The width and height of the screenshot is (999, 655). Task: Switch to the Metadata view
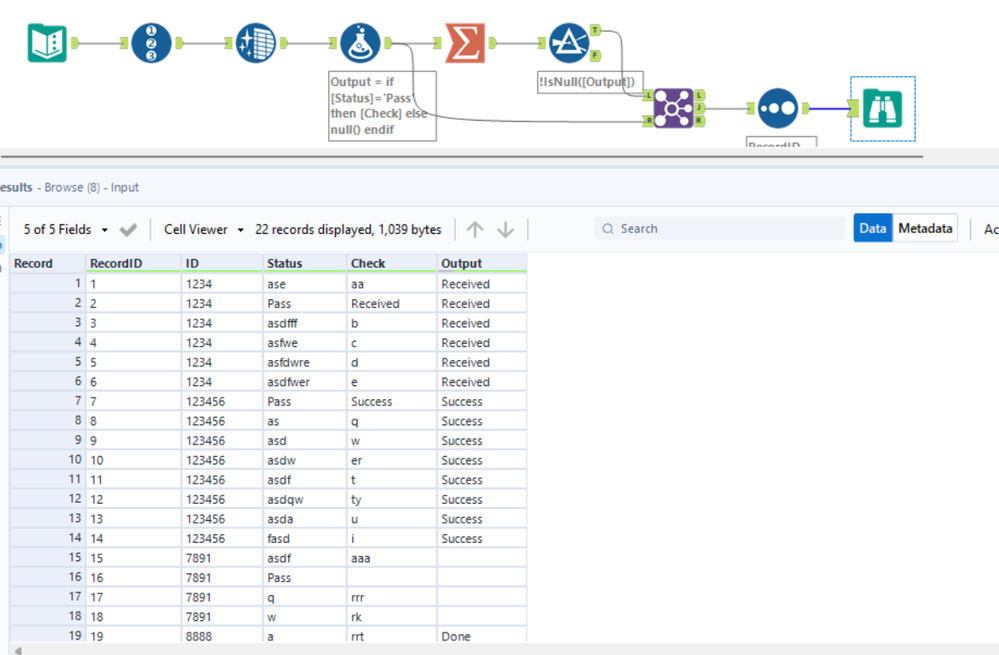925,228
